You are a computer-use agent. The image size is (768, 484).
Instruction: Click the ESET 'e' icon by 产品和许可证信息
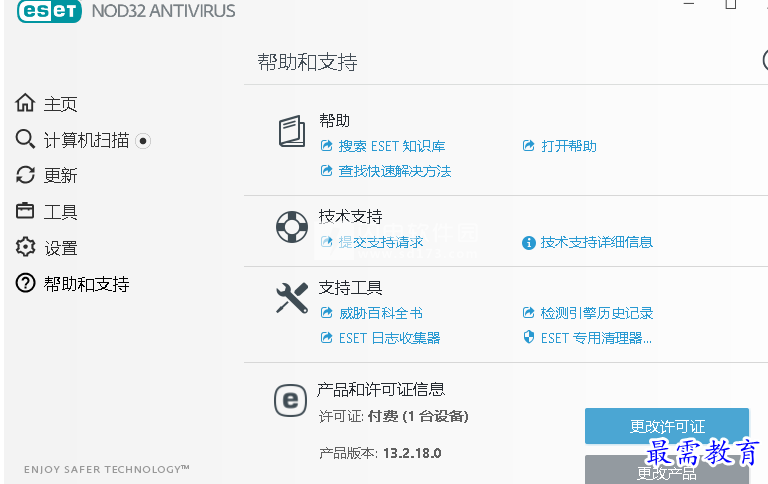(290, 400)
